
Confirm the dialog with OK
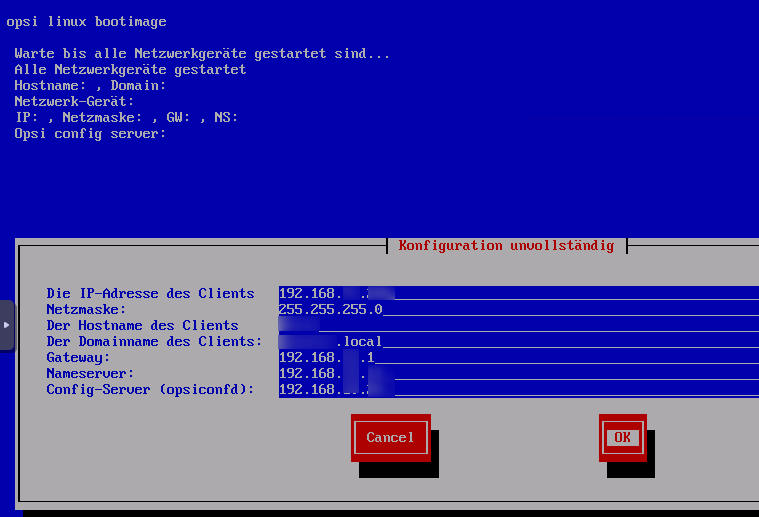[x=622, y=438]
